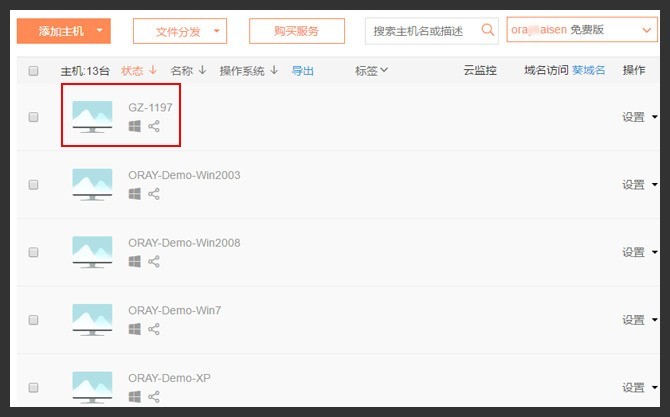Click Windows icon under ORAY-Demo-Win2003

[x=135, y=194]
